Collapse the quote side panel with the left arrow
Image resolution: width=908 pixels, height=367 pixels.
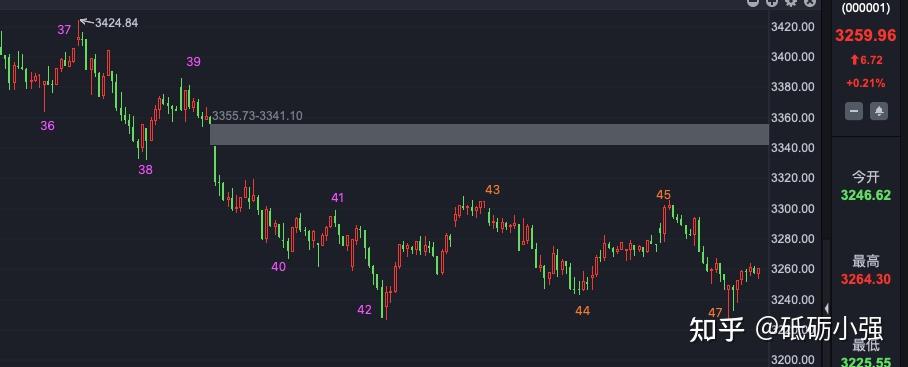826,308
